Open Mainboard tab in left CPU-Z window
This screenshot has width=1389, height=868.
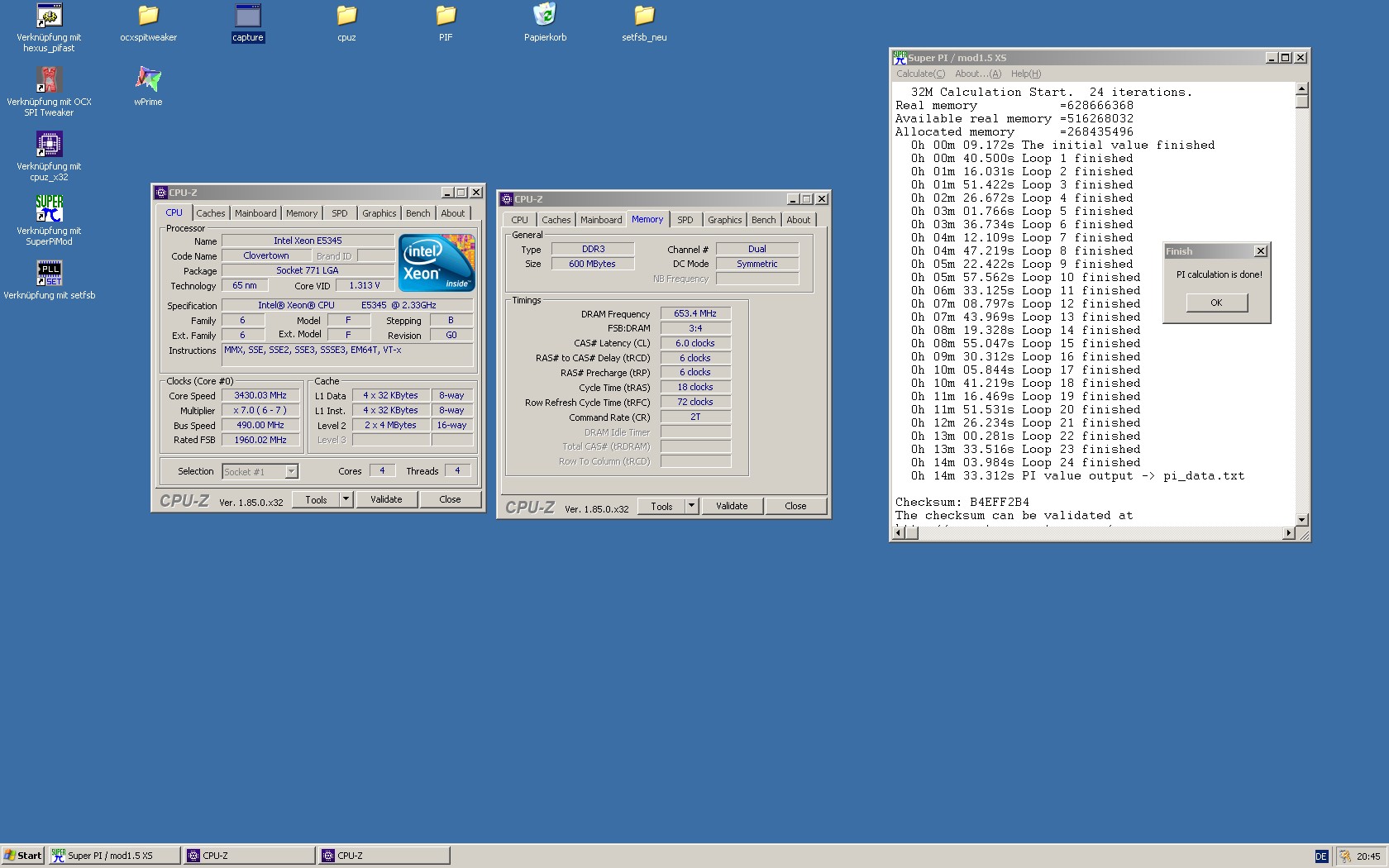pyautogui.click(x=255, y=213)
